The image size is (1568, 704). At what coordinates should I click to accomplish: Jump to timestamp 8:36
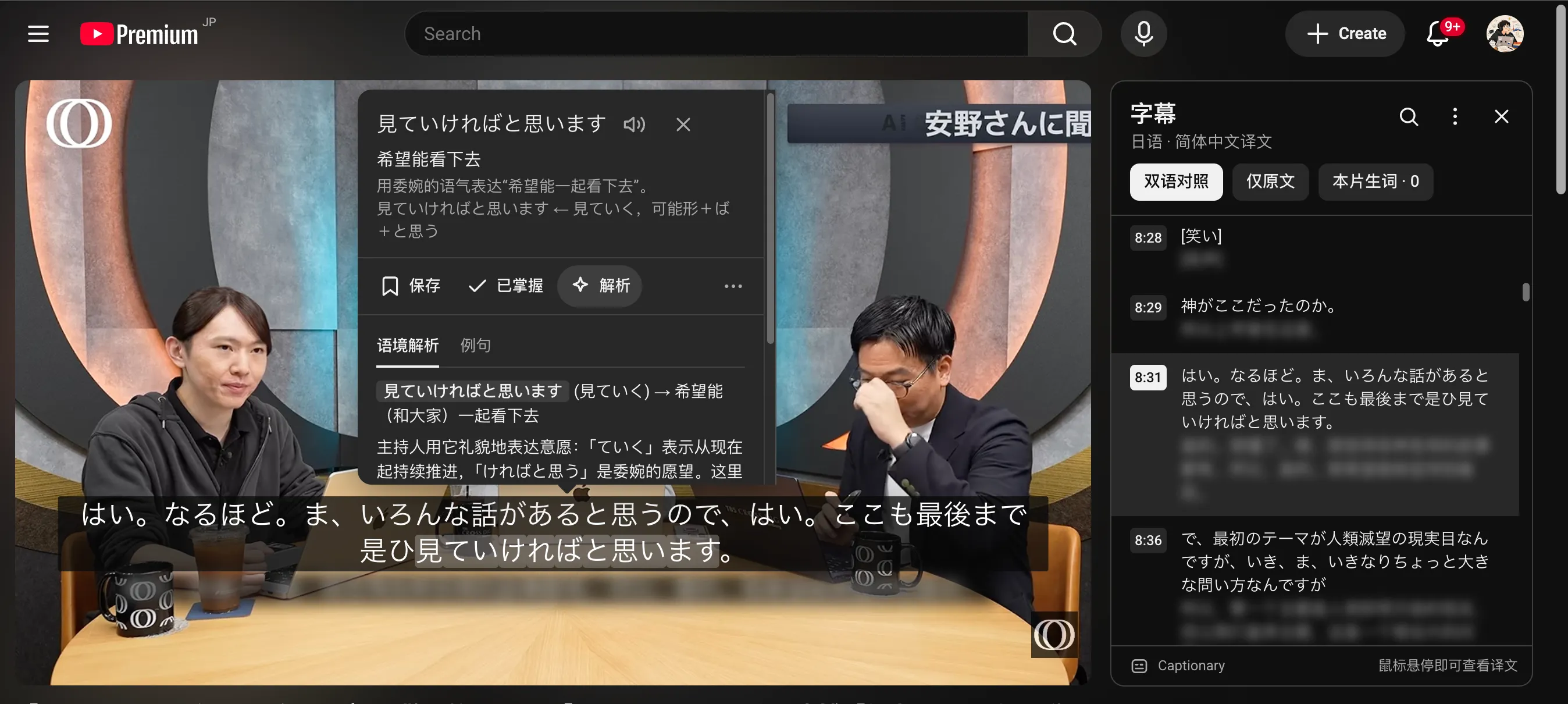1148,540
